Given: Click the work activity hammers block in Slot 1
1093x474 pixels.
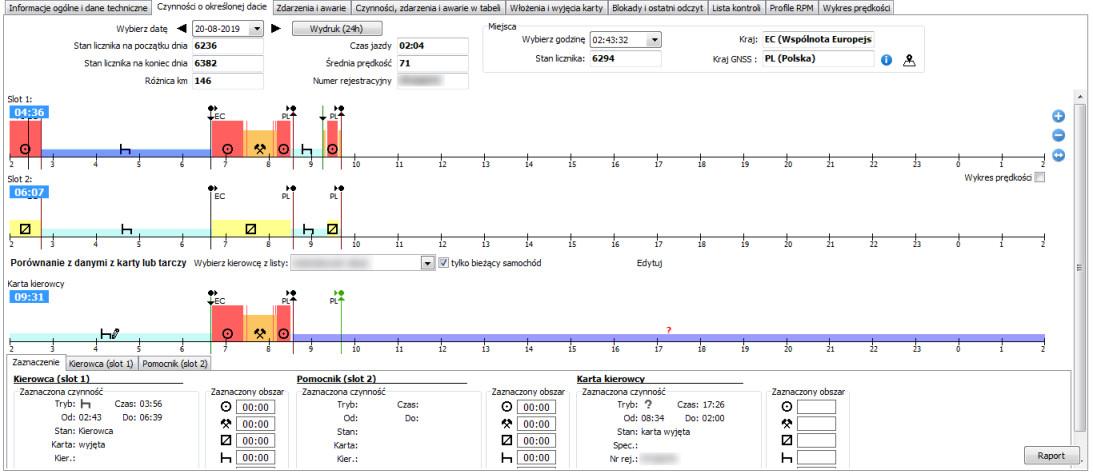Looking at the screenshot, I should pyautogui.click(x=259, y=148).
